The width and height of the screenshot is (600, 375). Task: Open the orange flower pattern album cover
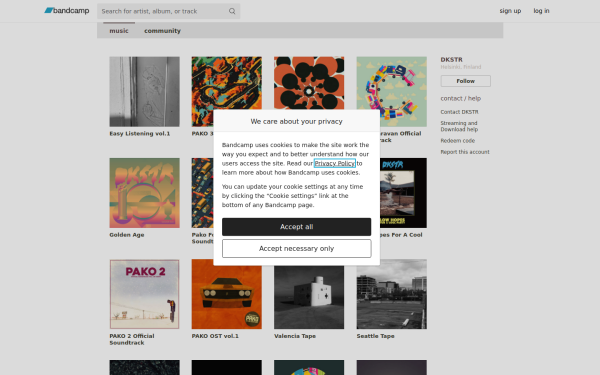[x=309, y=83]
